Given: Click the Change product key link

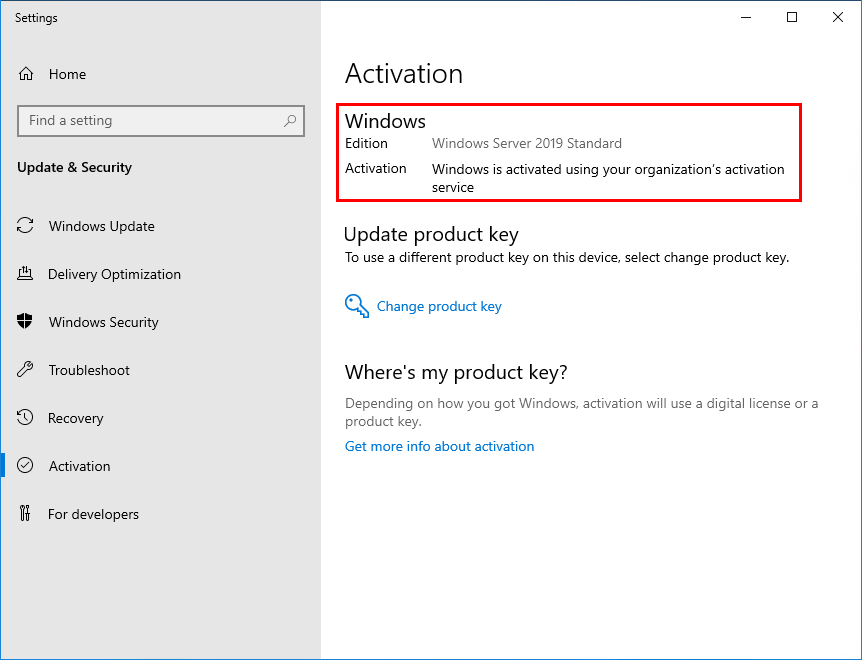Looking at the screenshot, I should pos(439,306).
